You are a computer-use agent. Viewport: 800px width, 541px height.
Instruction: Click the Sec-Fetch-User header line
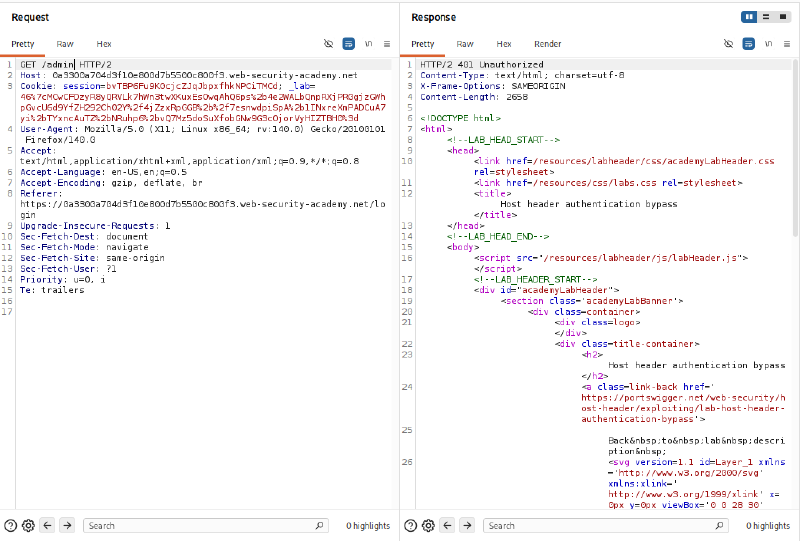(68, 268)
